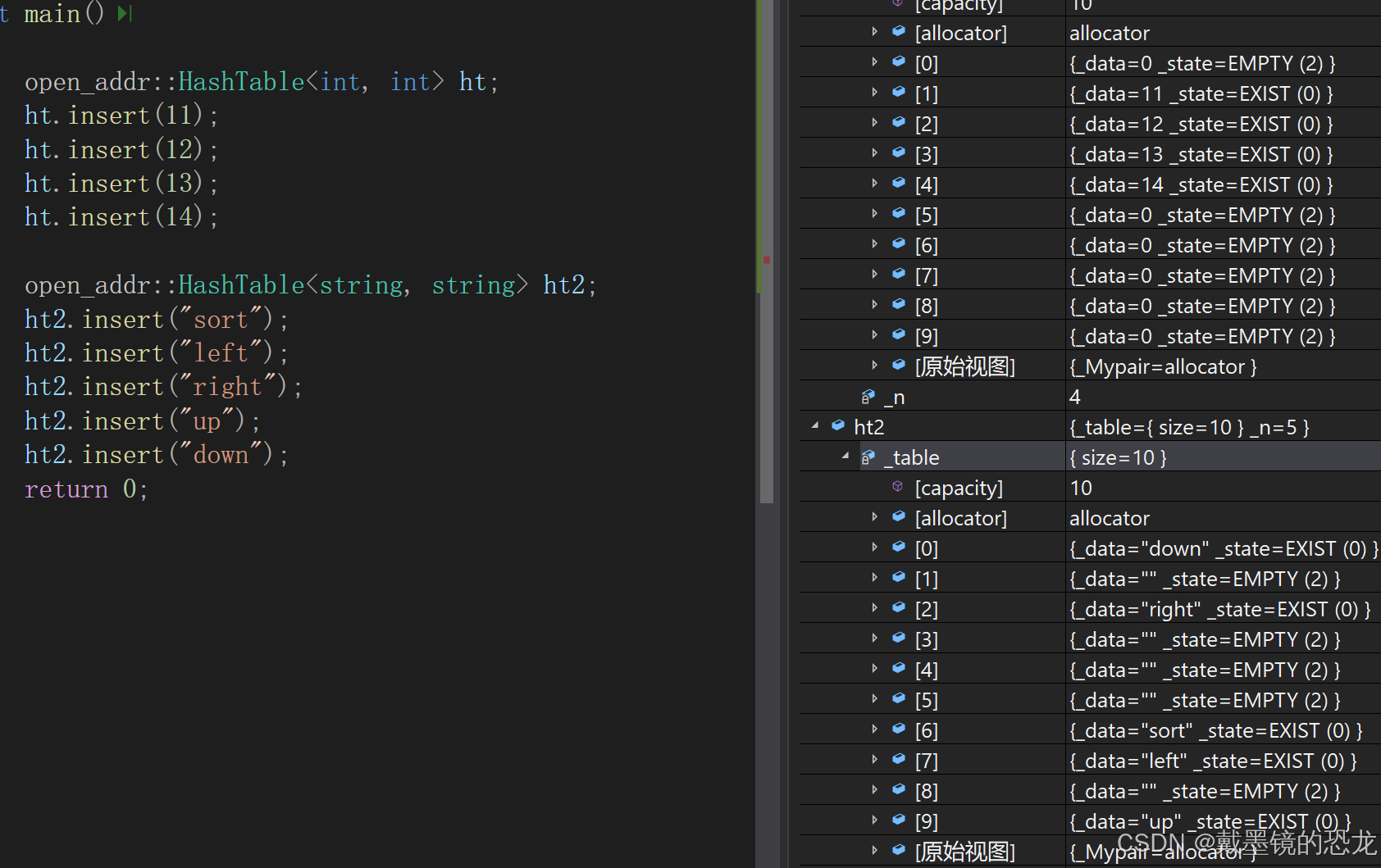Expand element [4] holding _data=14
Screen dimensions: 1381x868
(874, 184)
